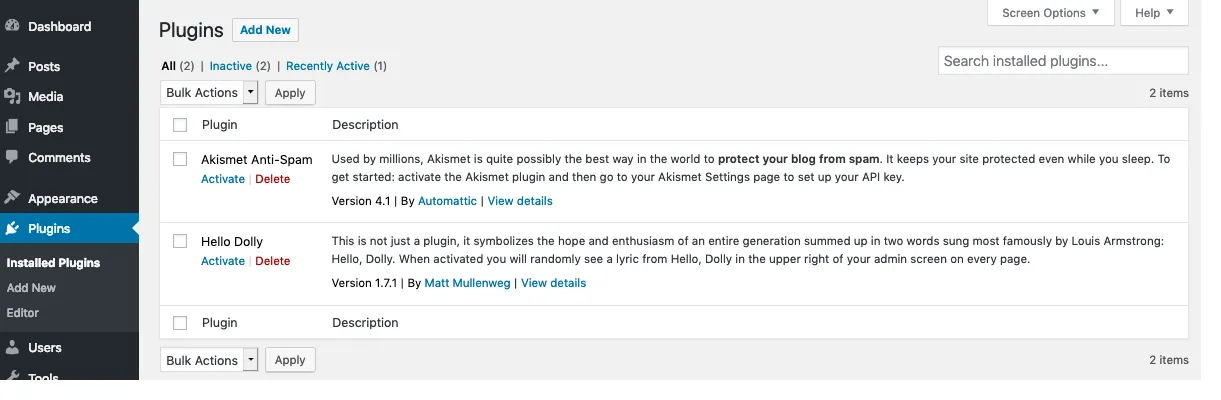This screenshot has height=400, width=1221.
Task: Delete the Akismet Anti-Spam plugin
Action: pyautogui.click(x=273, y=179)
